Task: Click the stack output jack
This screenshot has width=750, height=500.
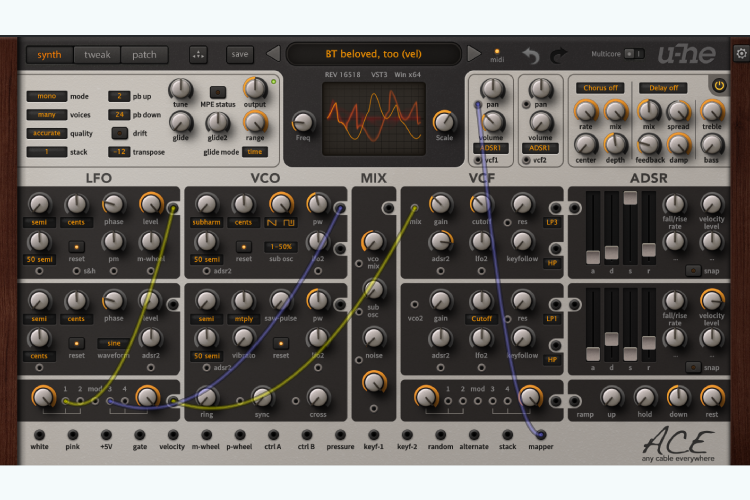Action: [507, 434]
